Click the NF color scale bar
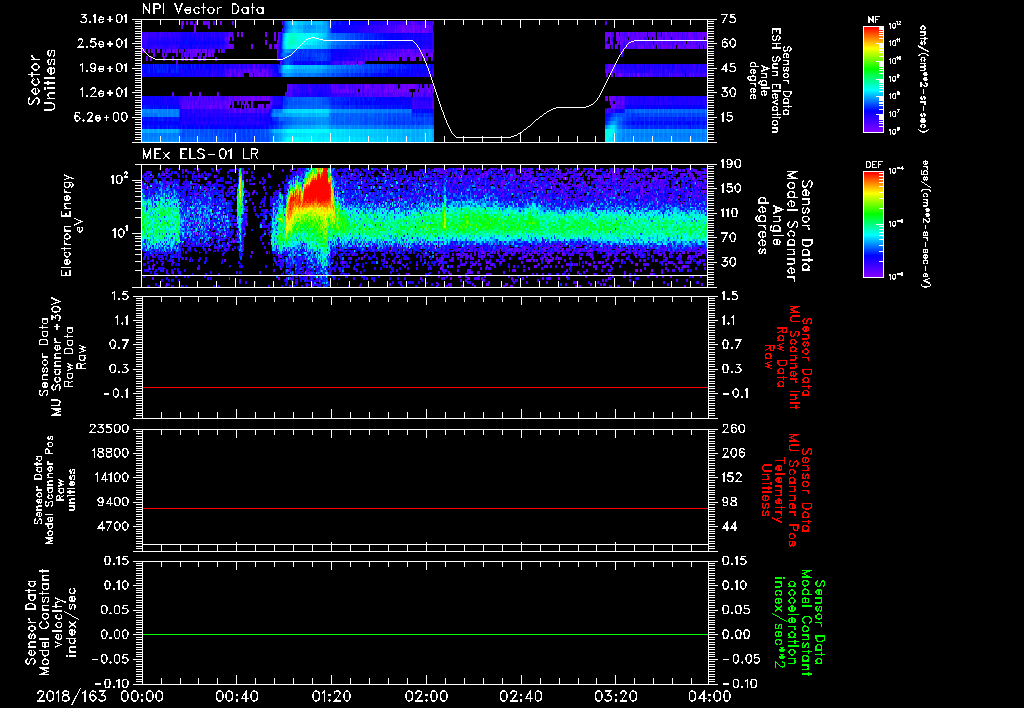Image resolution: width=1024 pixels, height=708 pixels. tap(873, 79)
